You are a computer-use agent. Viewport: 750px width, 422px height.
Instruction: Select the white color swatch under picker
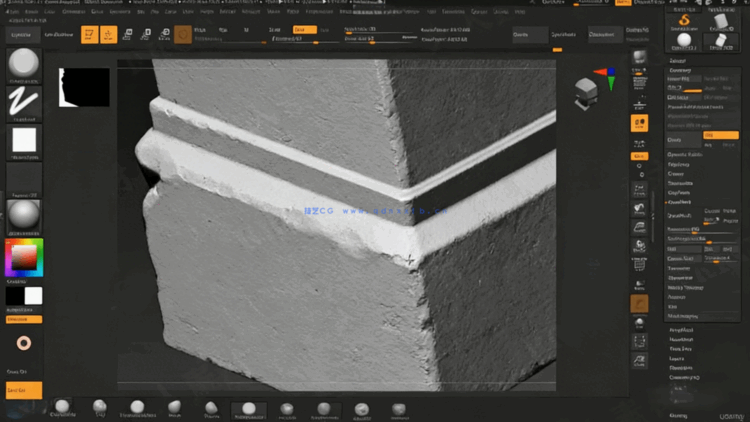click(33, 296)
